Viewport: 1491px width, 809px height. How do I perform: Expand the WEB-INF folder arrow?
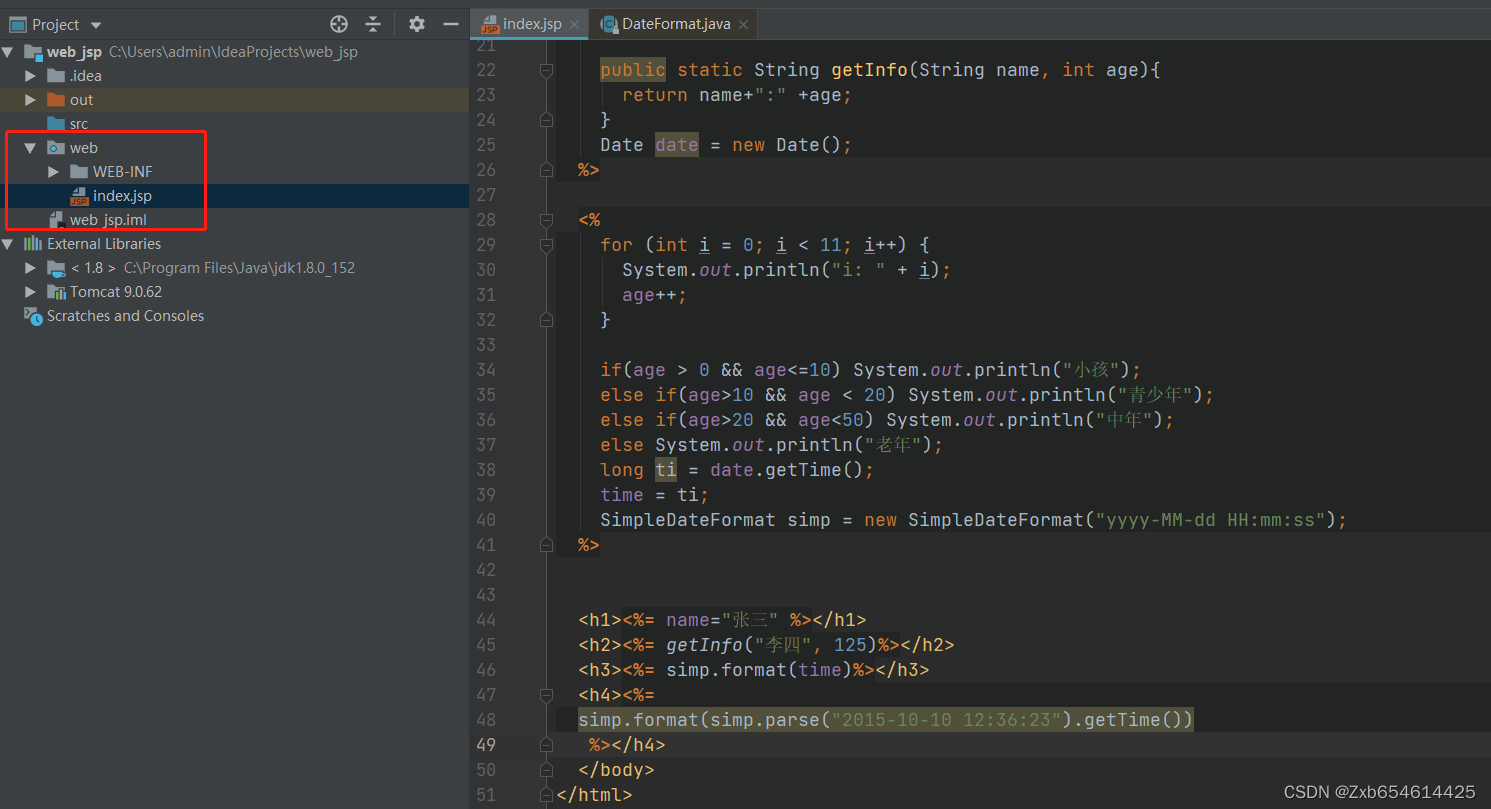point(53,172)
